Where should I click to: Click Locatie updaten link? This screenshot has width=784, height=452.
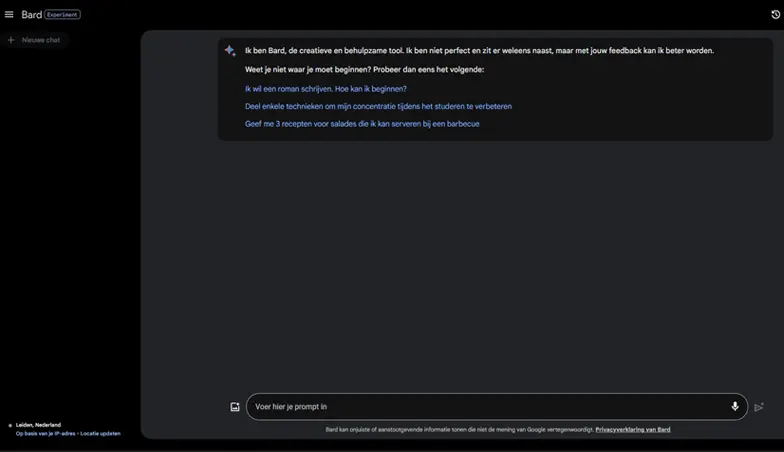pos(100,434)
